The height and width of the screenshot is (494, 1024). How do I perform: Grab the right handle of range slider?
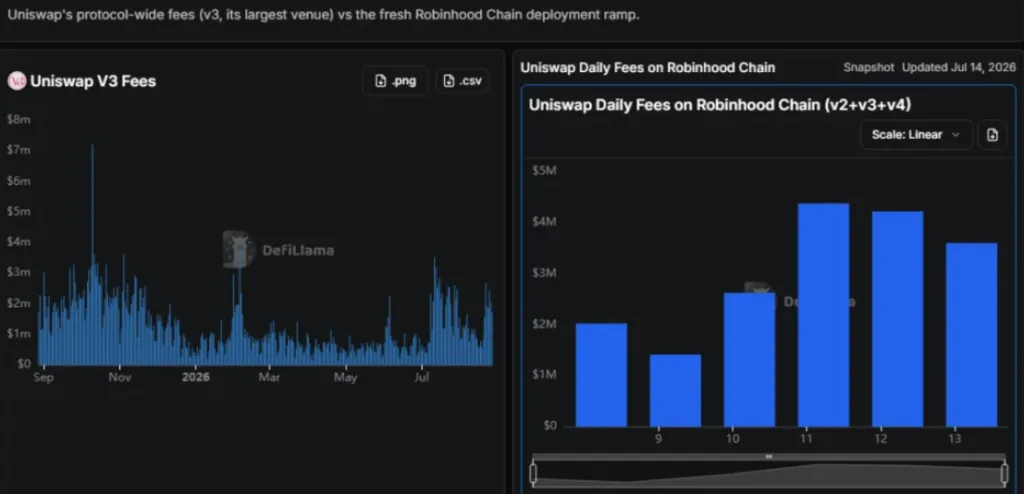1004,473
